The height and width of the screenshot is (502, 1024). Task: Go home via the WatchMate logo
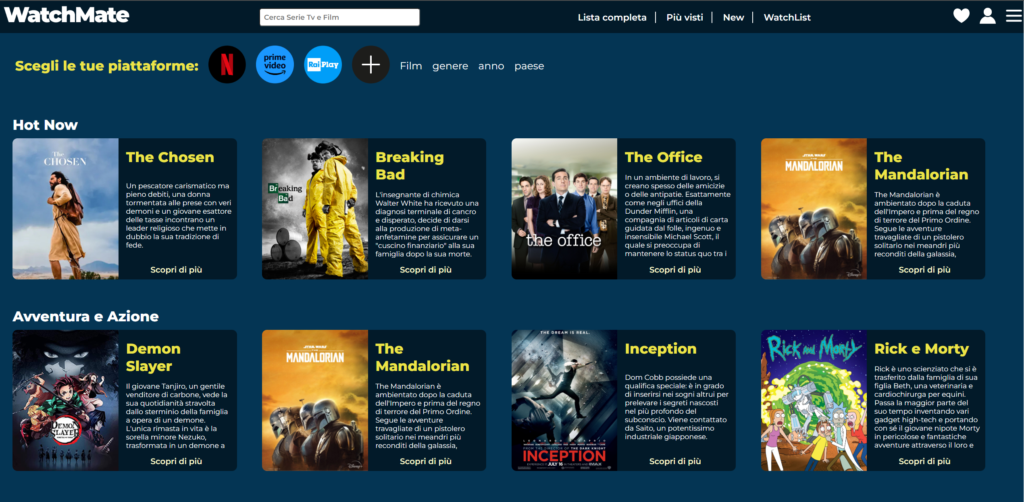click(67, 15)
